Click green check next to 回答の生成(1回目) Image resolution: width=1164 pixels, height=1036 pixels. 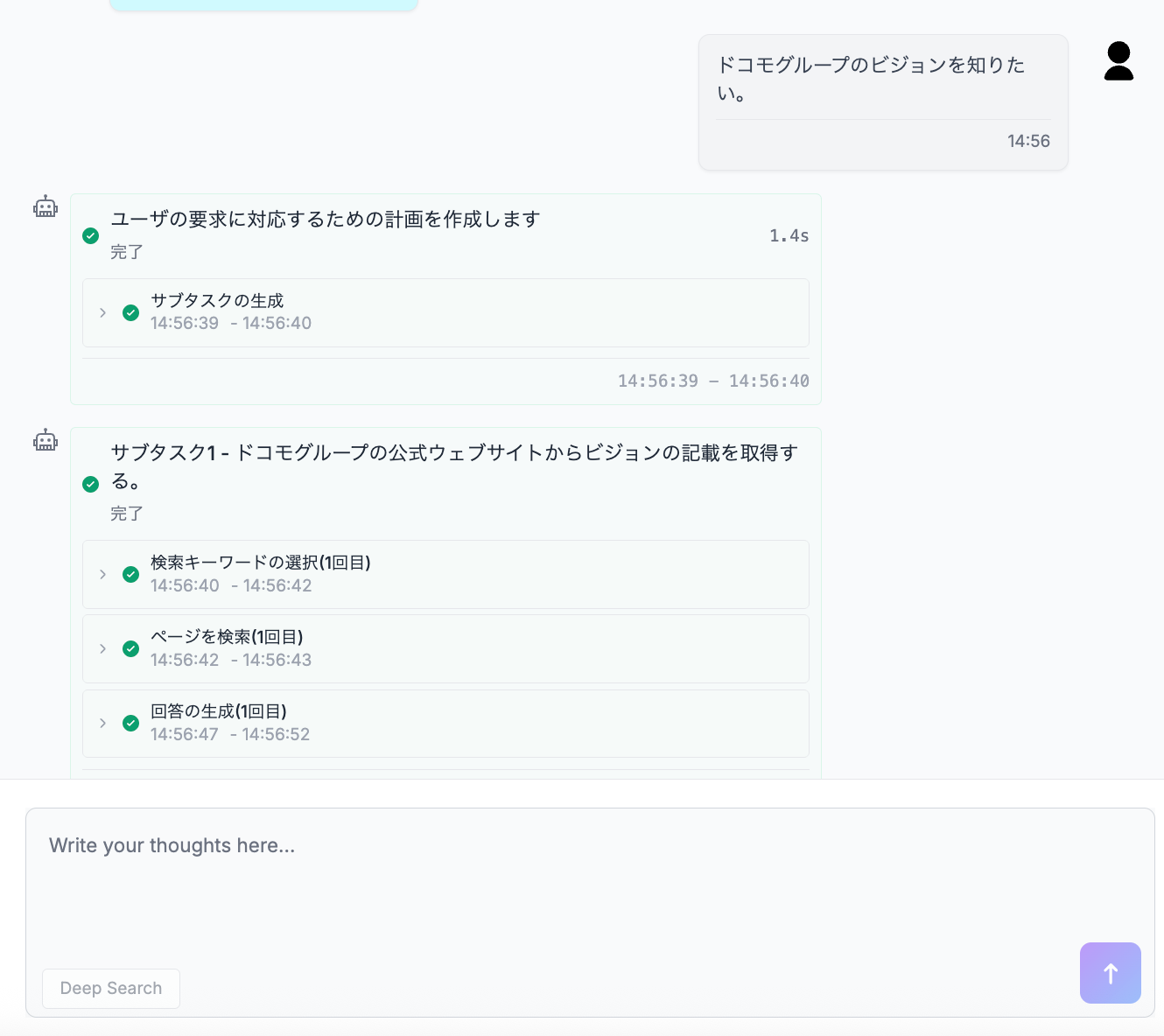tap(130, 723)
